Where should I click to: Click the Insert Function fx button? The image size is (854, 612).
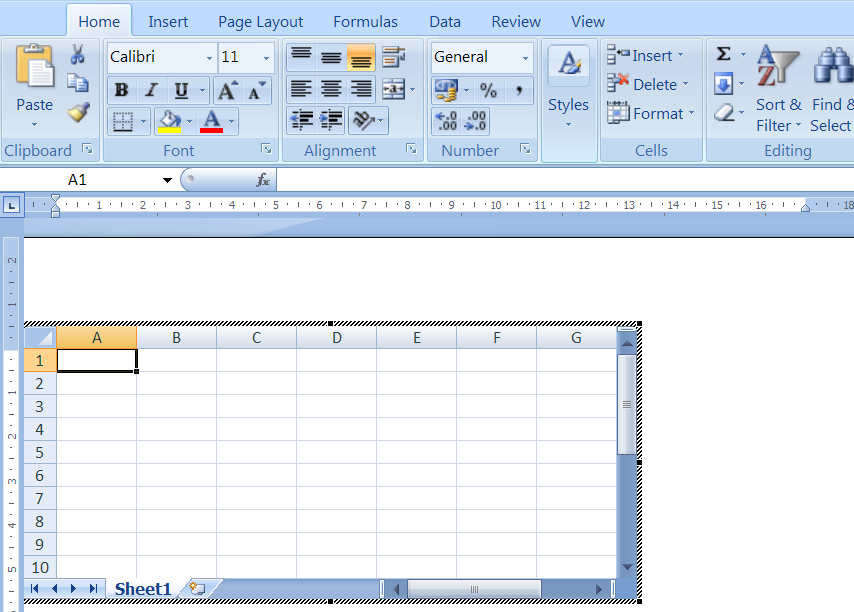coord(263,180)
